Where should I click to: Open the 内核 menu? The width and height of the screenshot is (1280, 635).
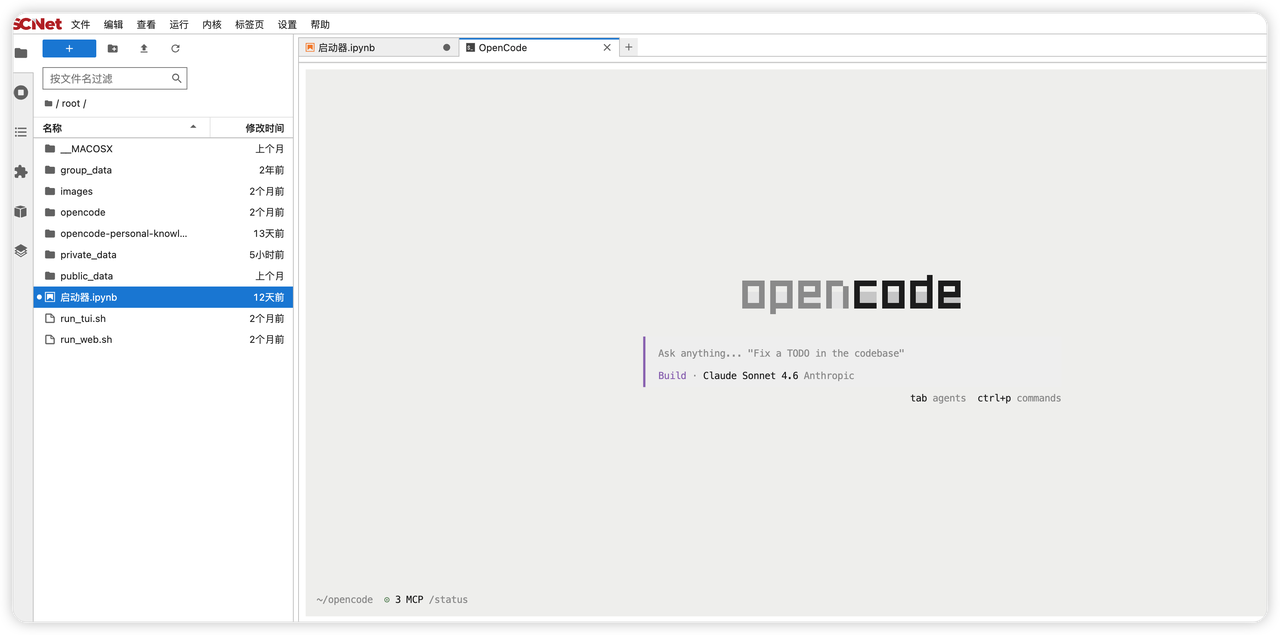pos(212,24)
